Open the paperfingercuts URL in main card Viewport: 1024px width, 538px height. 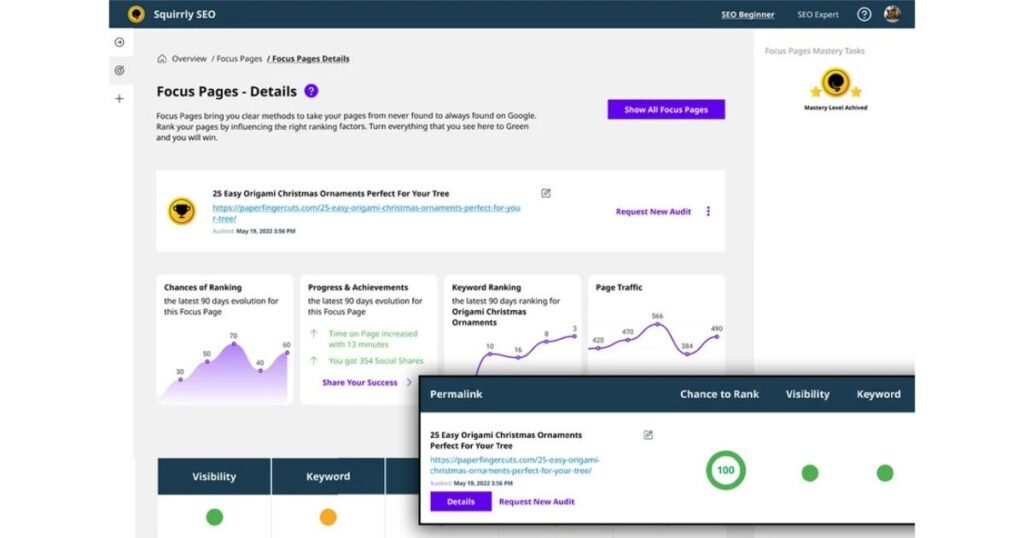366,213
